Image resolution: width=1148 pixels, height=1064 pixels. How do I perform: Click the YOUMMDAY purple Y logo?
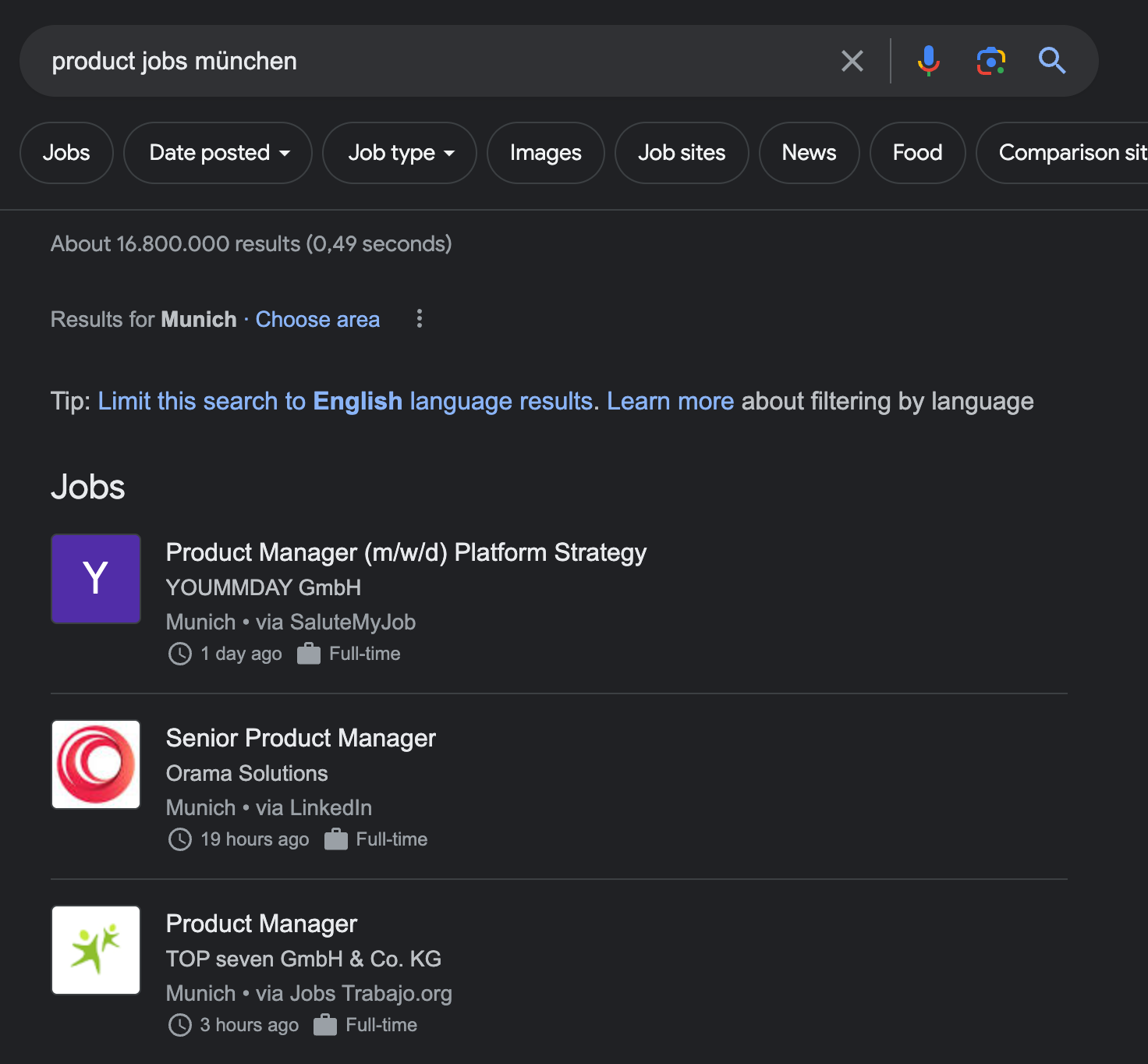pos(96,579)
